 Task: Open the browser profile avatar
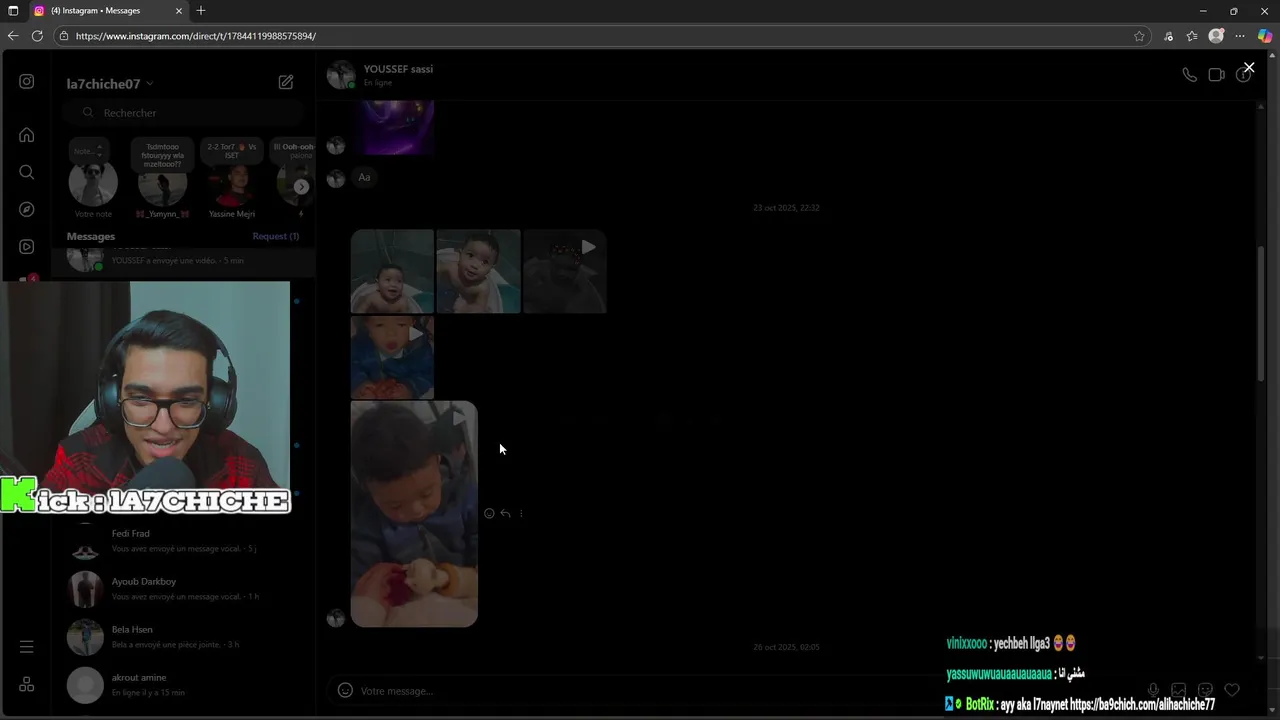[x=1216, y=36]
